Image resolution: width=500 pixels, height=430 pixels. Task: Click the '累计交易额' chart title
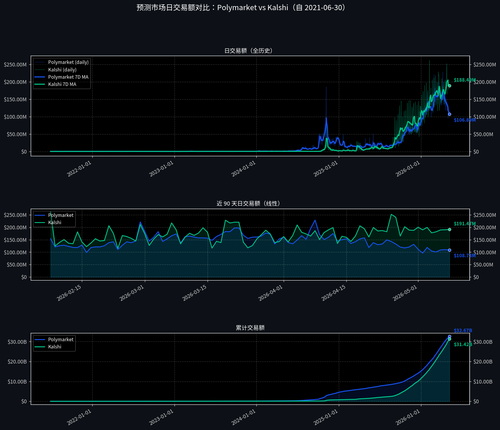[250, 328]
